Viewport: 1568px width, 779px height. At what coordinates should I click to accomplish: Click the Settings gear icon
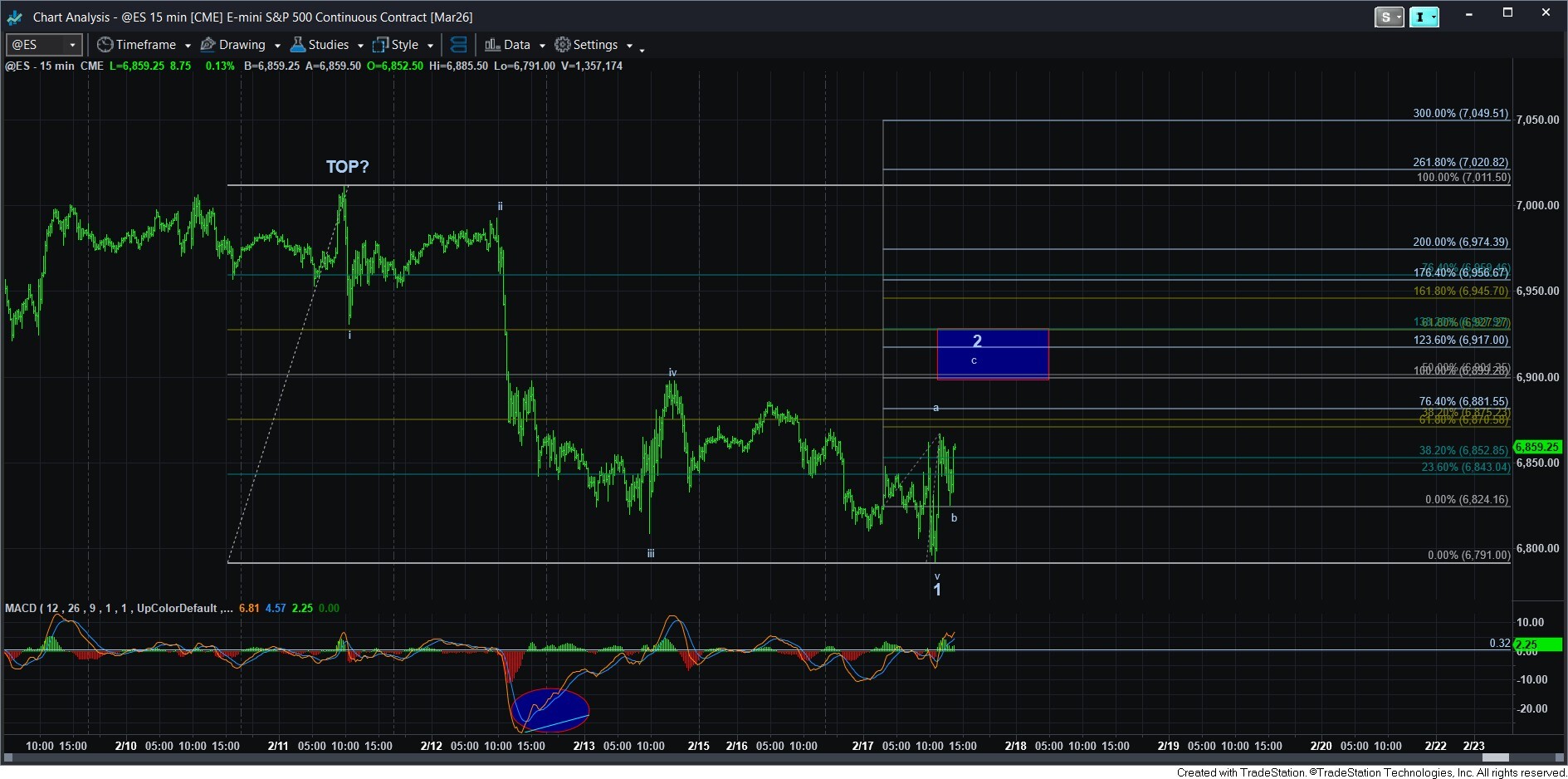point(563,45)
